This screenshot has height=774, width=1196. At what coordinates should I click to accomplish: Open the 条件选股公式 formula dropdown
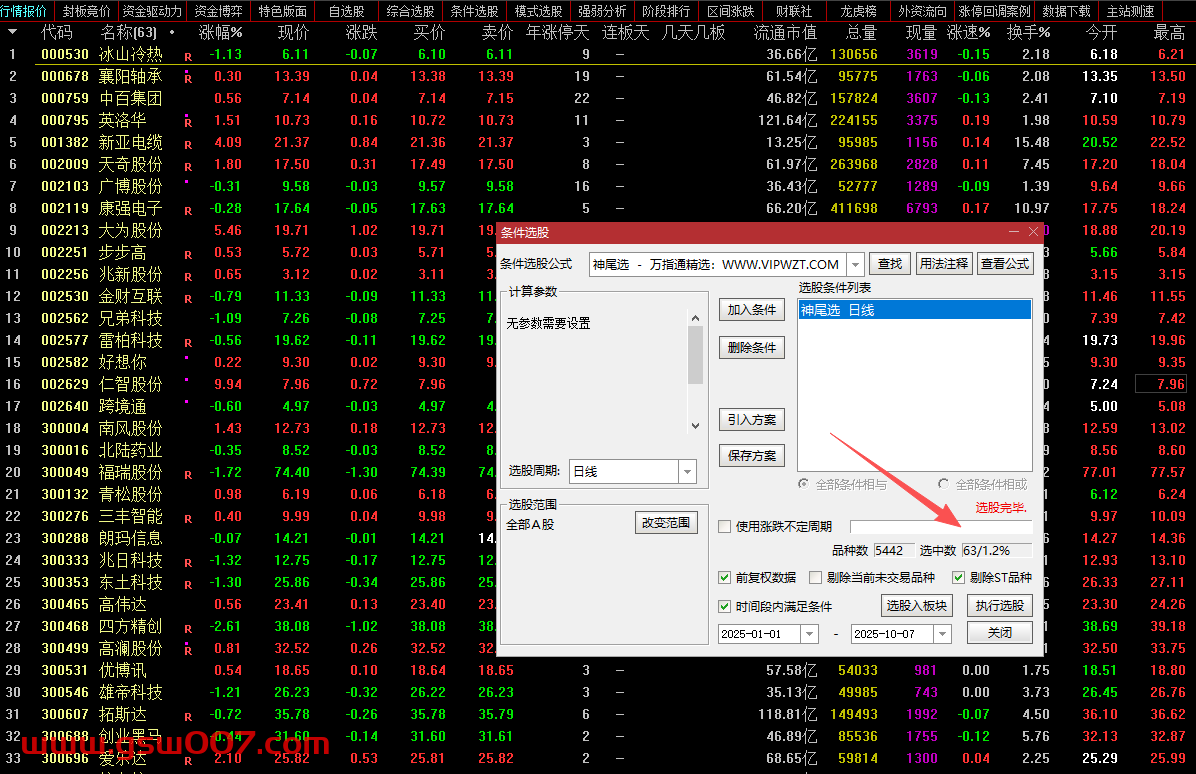tap(855, 264)
